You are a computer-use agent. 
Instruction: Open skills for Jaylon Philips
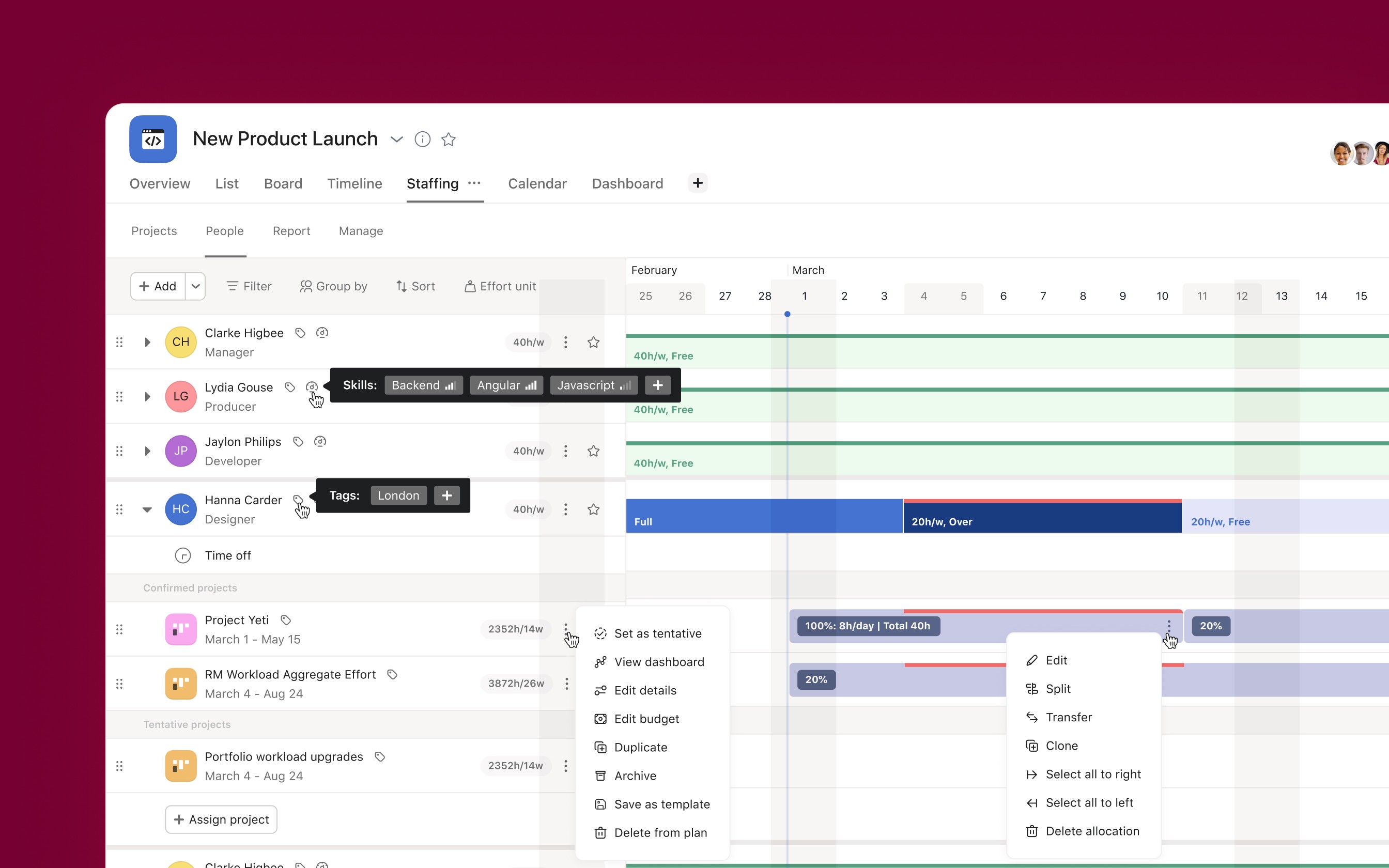[x=320, y=441]
